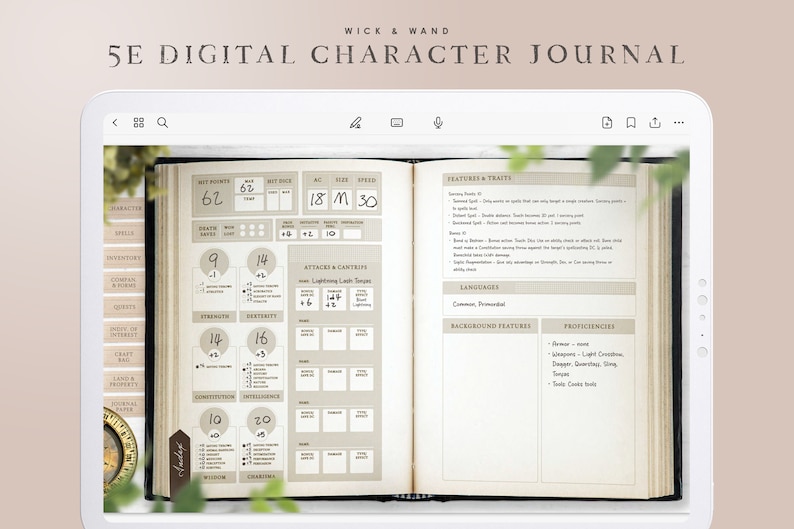Open the Indiv. of Interest tab
794x529 pixels.
point(125,332)
